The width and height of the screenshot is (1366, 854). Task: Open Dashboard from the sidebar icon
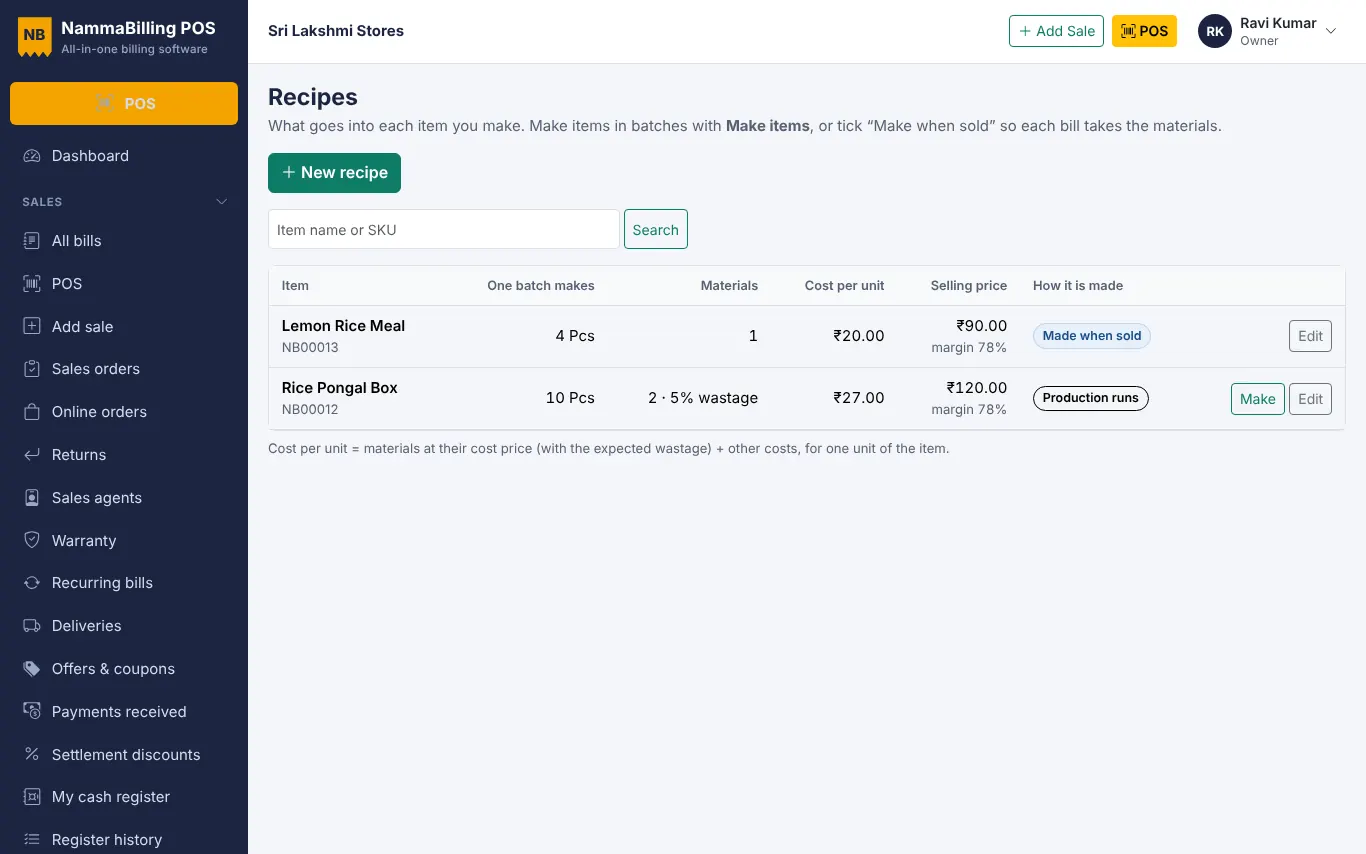click(x=32, y=156)
